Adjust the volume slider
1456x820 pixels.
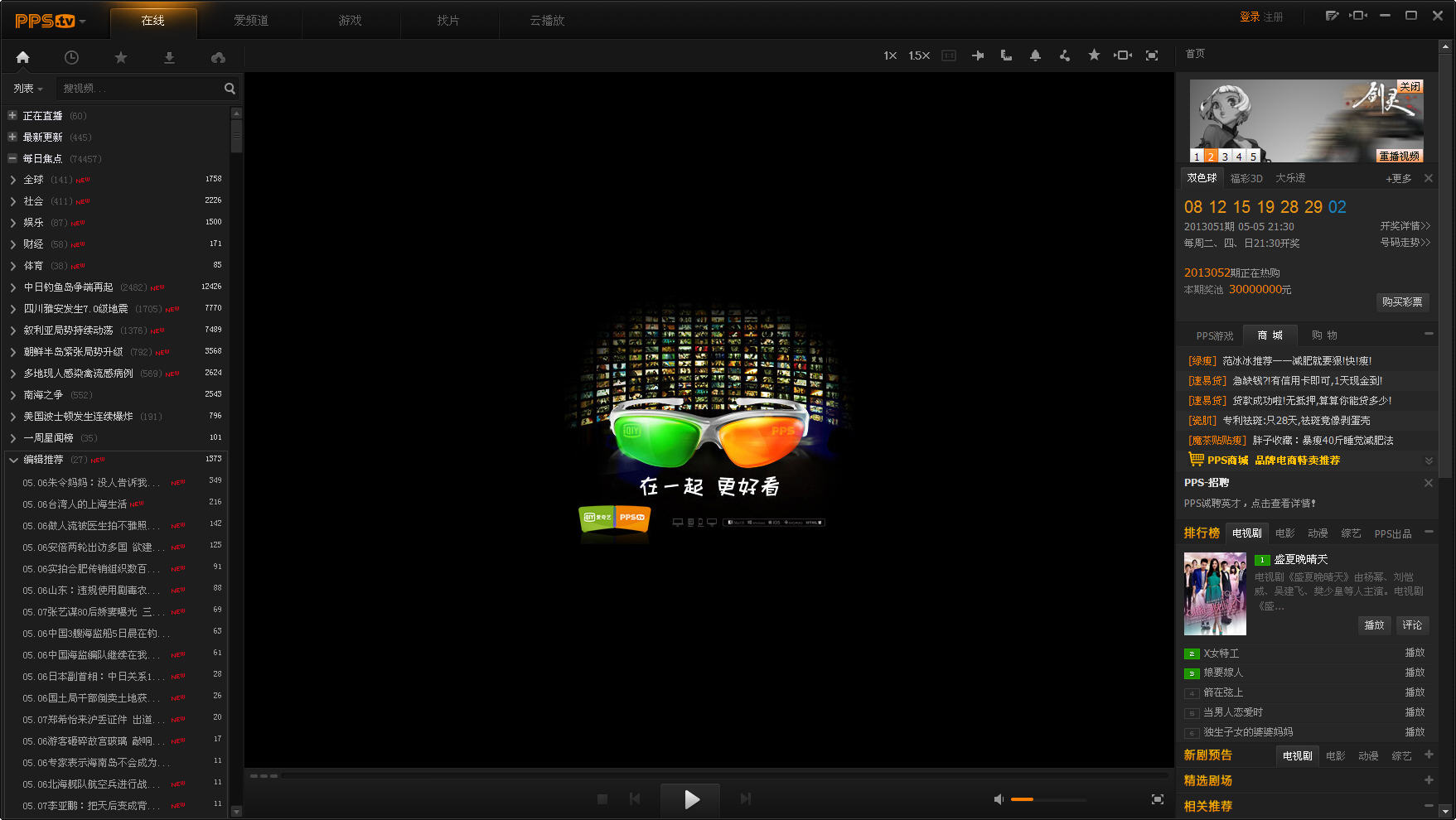[1048, 799]
